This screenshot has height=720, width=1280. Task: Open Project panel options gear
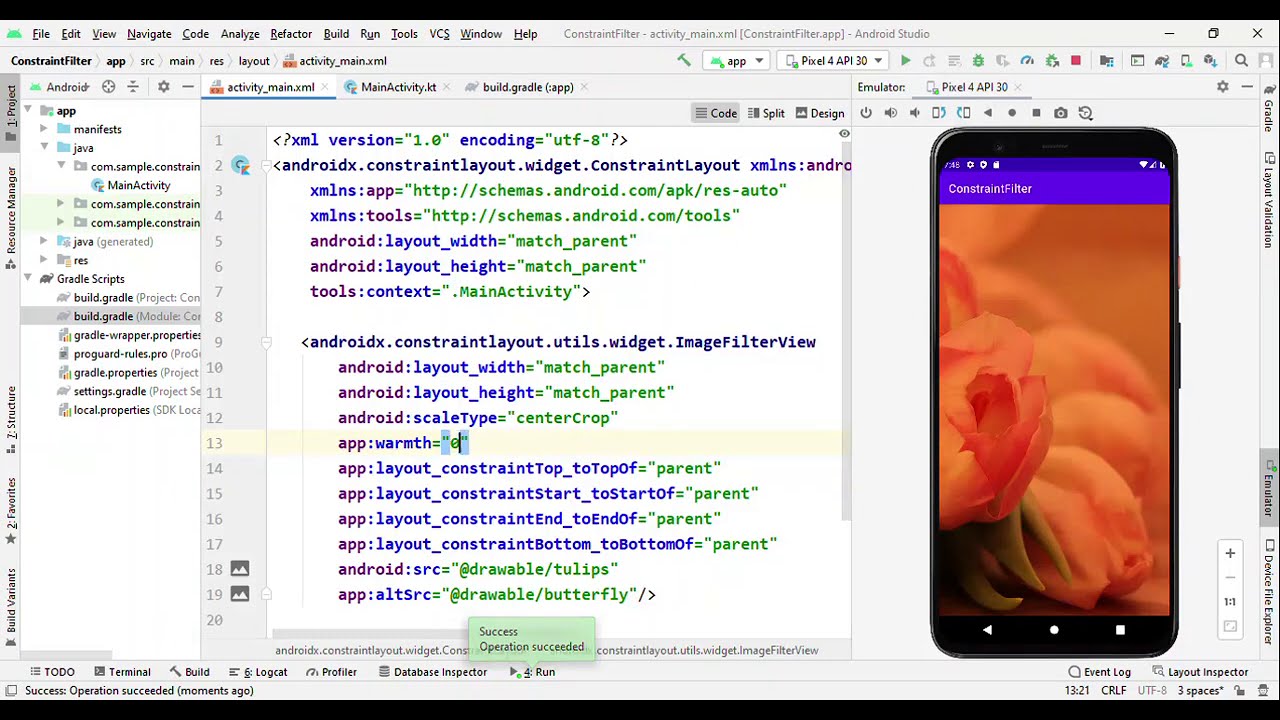click(164, 87)
